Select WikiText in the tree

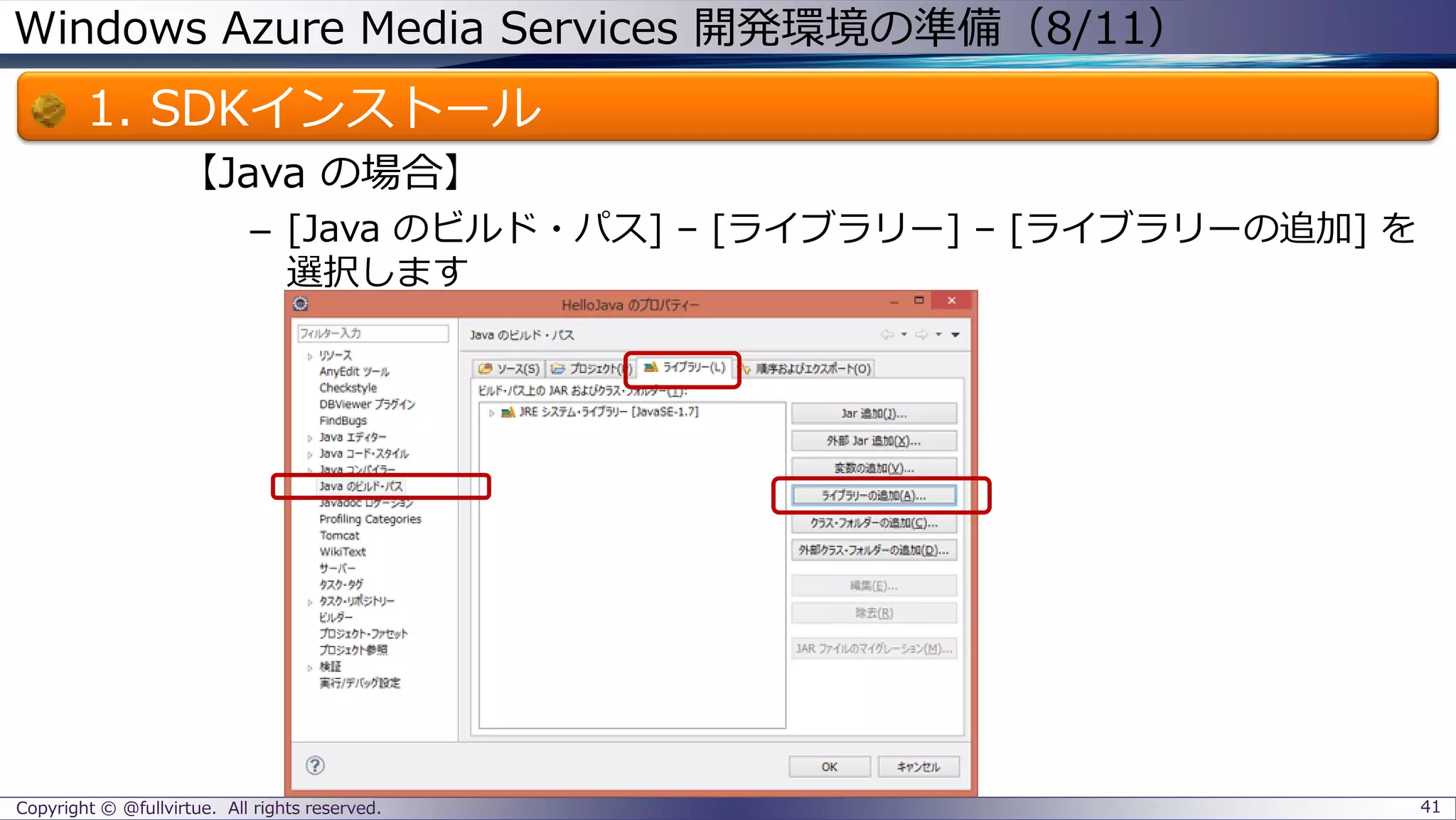[x=342, y=552]
